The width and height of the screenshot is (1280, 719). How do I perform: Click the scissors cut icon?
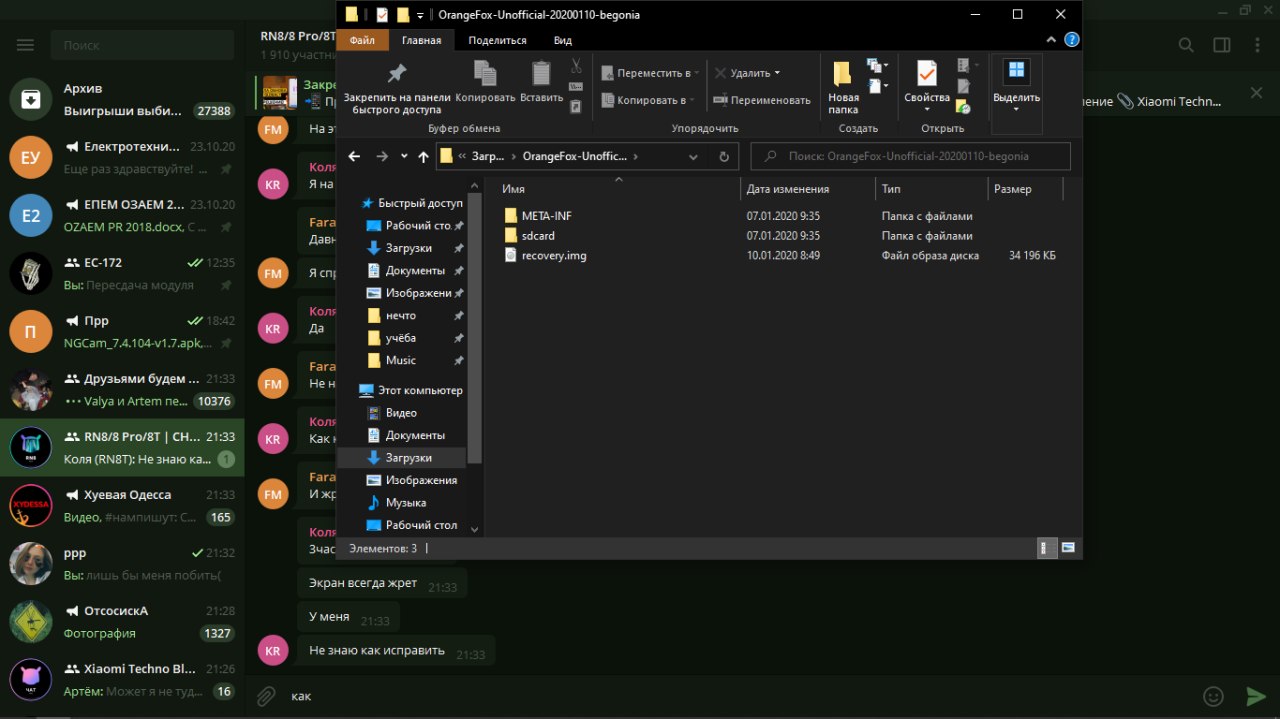pyautogui.click(x=576, y=66)
